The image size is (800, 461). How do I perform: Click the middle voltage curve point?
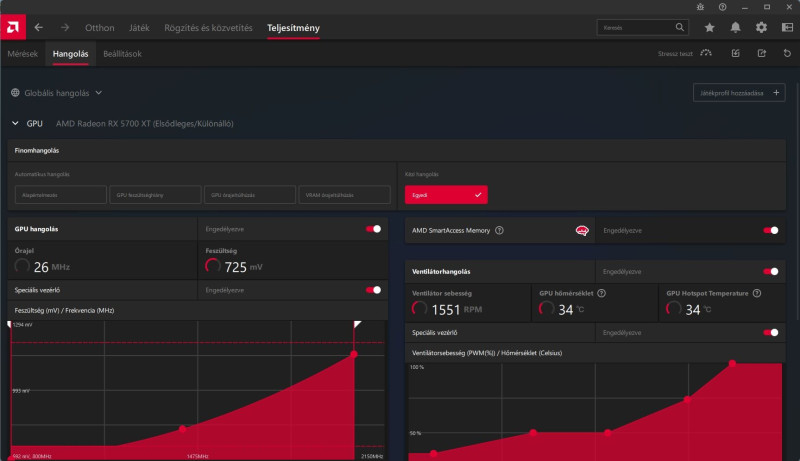click(183, 429)
